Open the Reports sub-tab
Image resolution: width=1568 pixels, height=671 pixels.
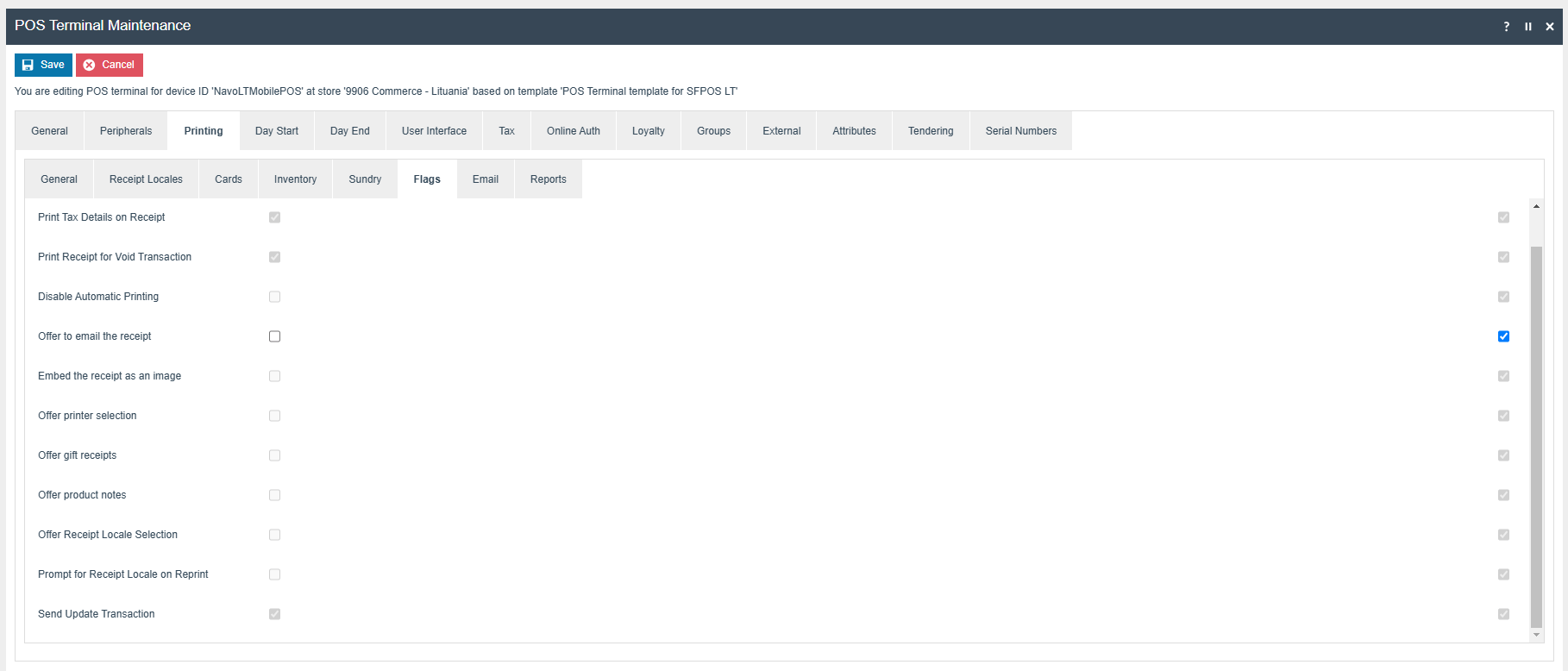click(549, 179)
